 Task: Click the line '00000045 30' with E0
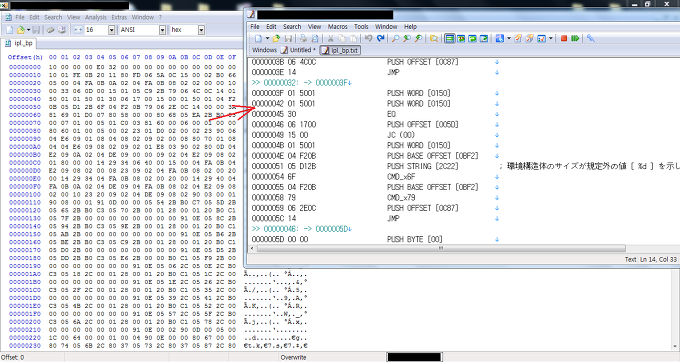click(324, 114)
